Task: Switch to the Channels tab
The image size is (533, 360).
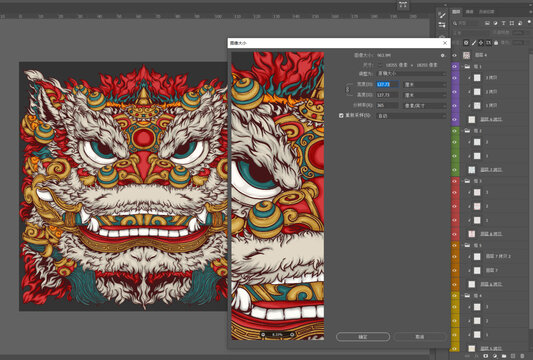Action: tap(469, 12)
